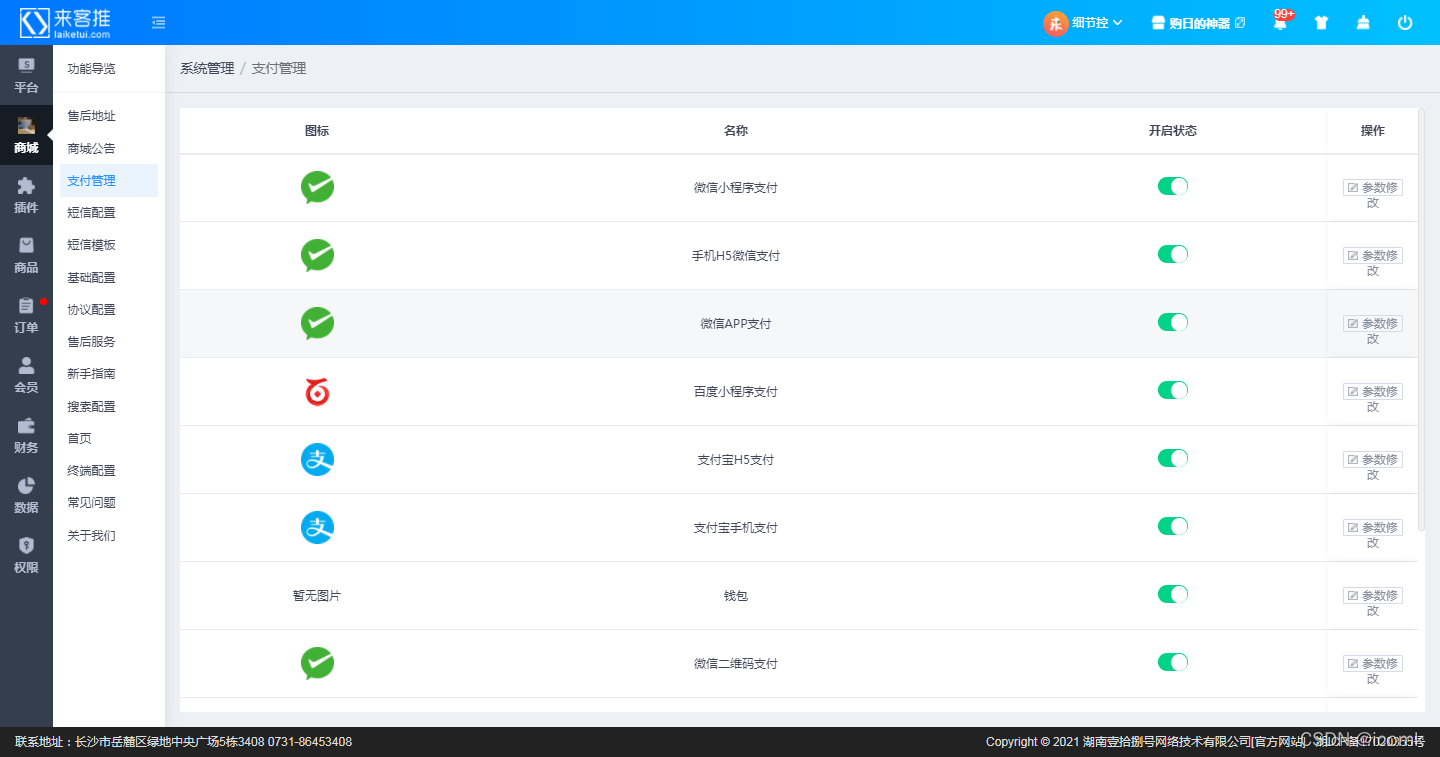Click the 手机H5微信支付 WeChat icon
This screenshot has height=757, width=1440.
click(x=317, y=255)
